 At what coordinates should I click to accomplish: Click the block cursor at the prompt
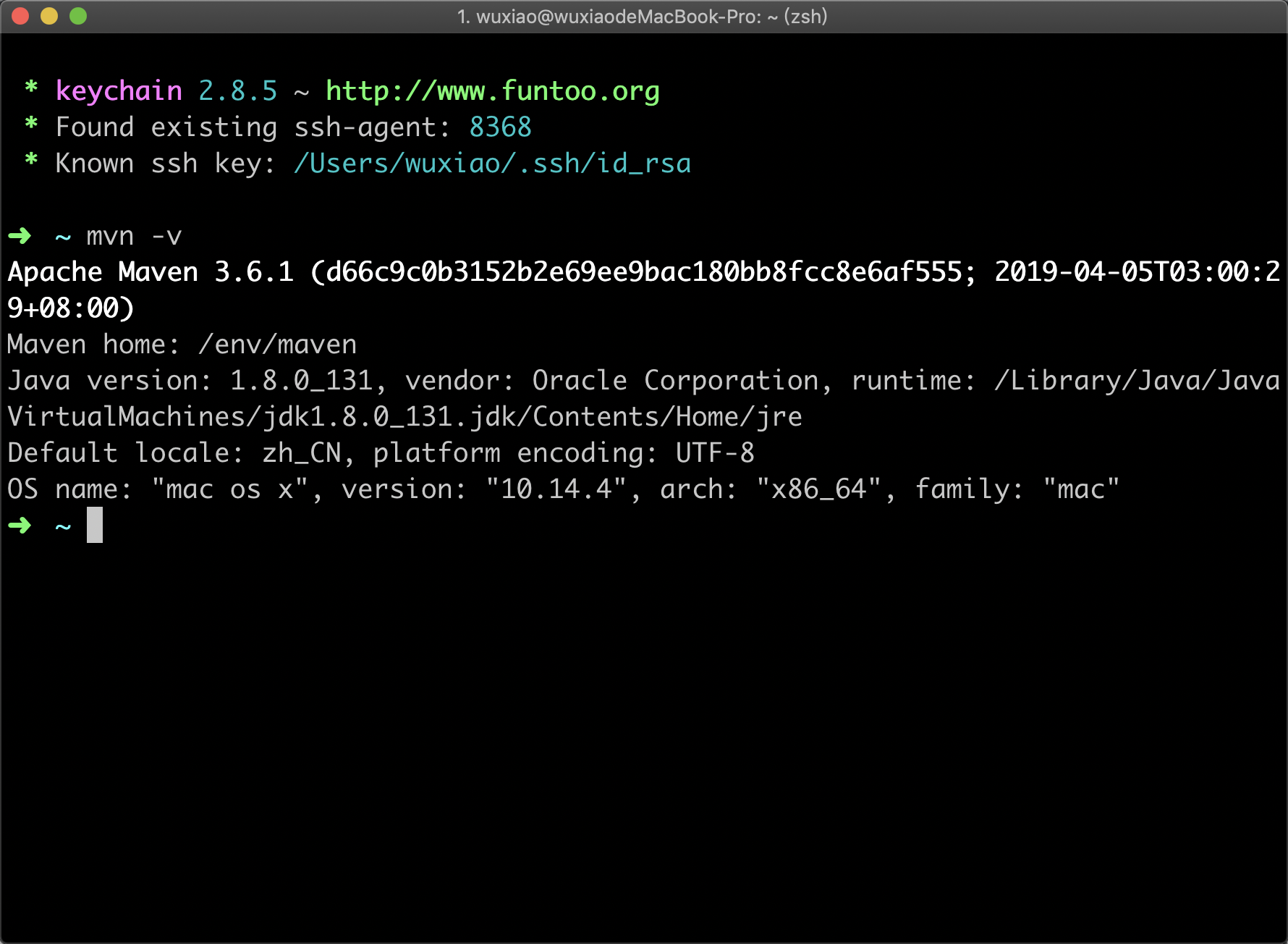click(95, 525)
